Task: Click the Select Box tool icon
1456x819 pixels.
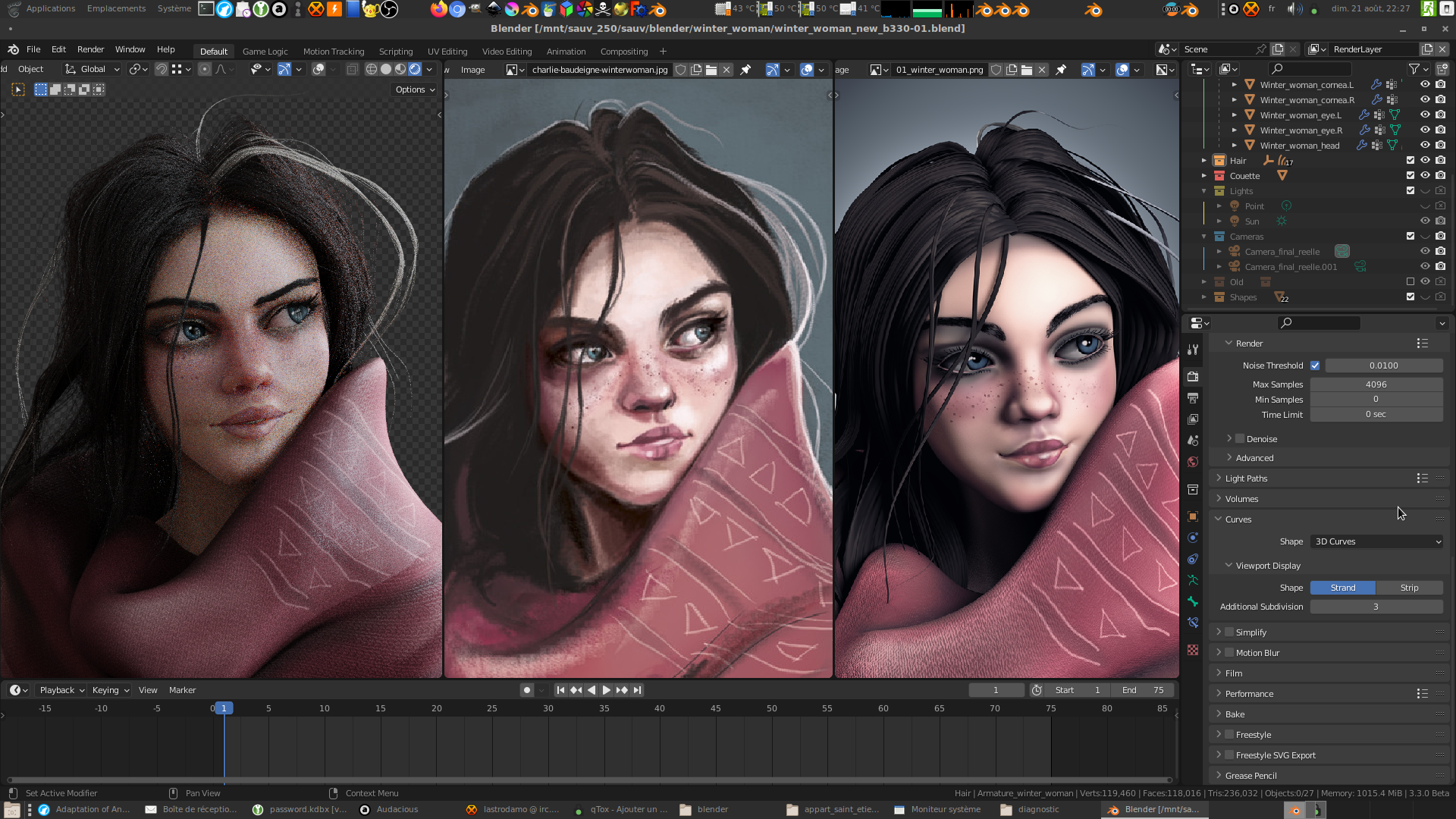Action: pyautogui.click(x=18, y=89)
